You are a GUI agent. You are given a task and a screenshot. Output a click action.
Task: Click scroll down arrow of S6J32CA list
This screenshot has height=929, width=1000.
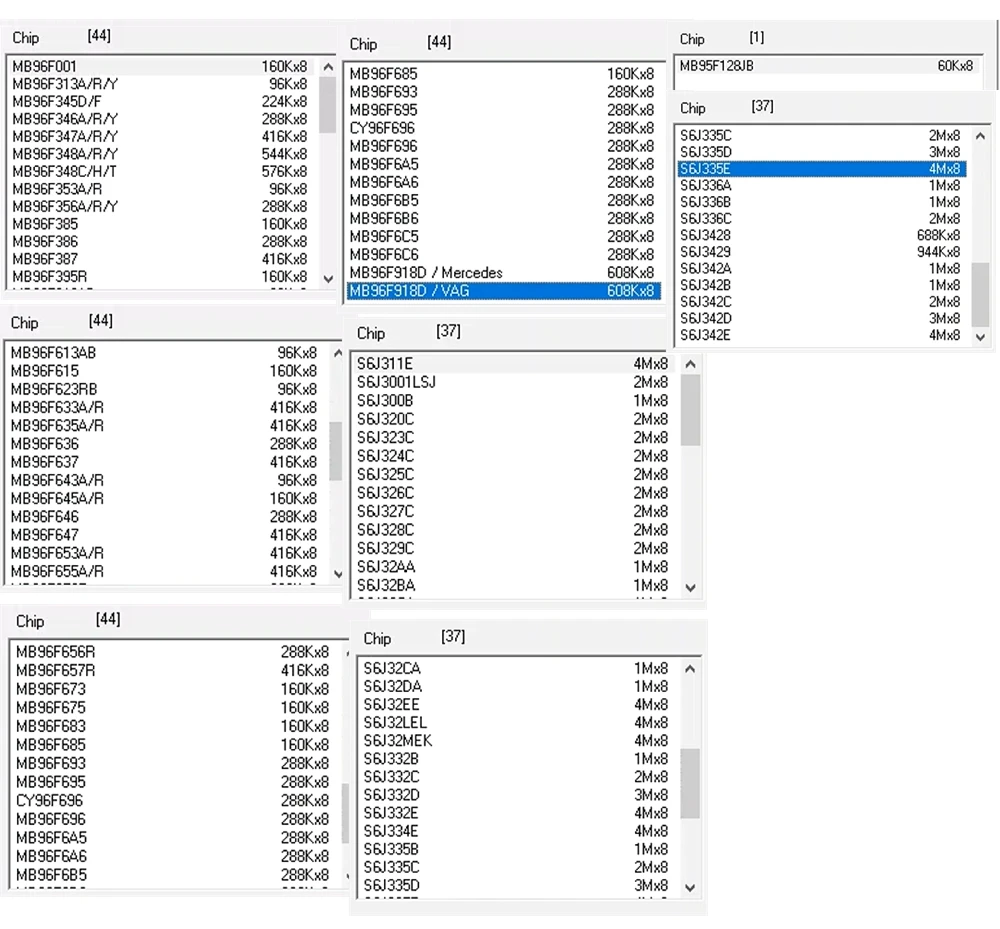(x=691, y=887)
